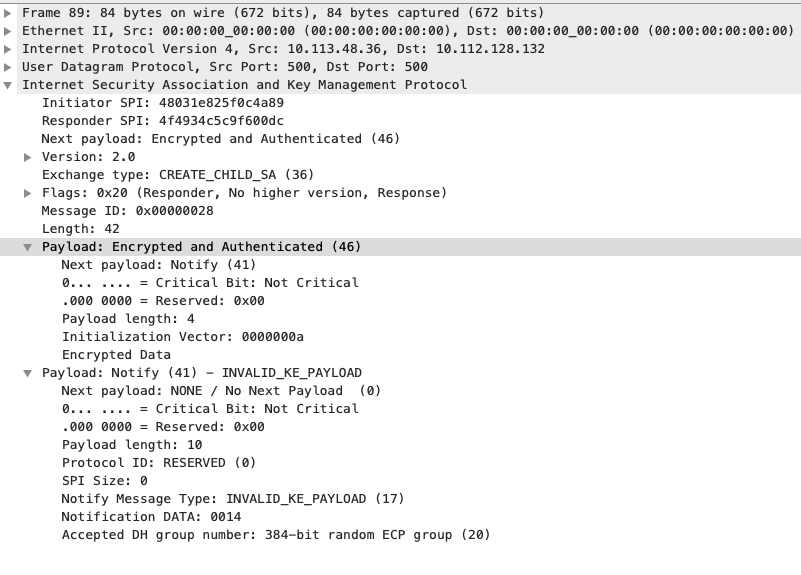Collapse the Notify INVALID_KE_PAYLOAD payload
This screenshot has height=575, width=801.
pyautogui.click(x=28, y=373)
